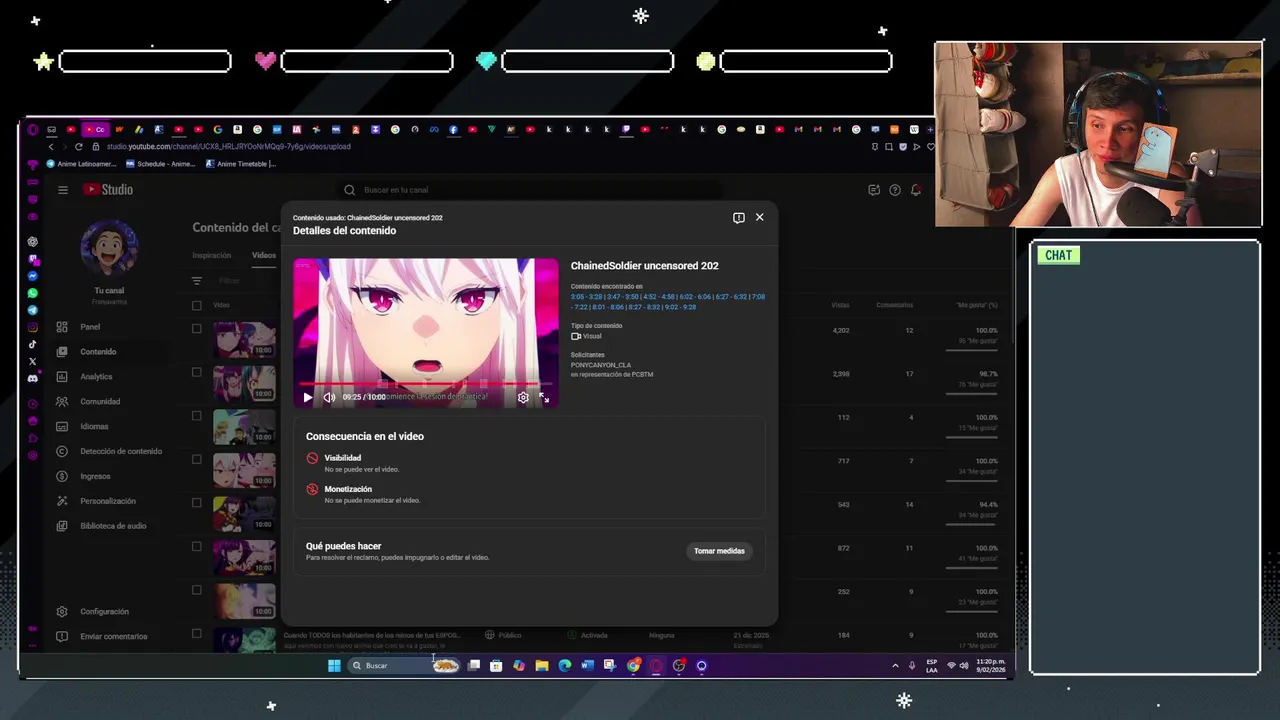Jump to the 9:02 - 9:28 match segment
The width and height of the screenshot is (1280, 720).
tap(679, 307)
